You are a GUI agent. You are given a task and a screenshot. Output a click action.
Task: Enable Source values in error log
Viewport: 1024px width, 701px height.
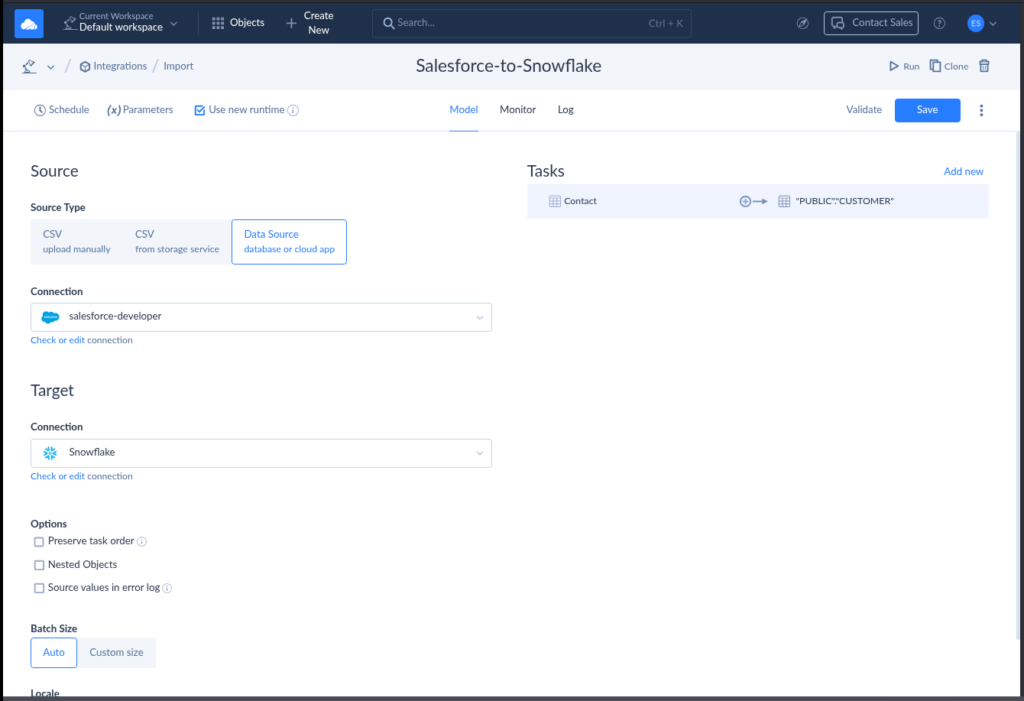point(39,588)
